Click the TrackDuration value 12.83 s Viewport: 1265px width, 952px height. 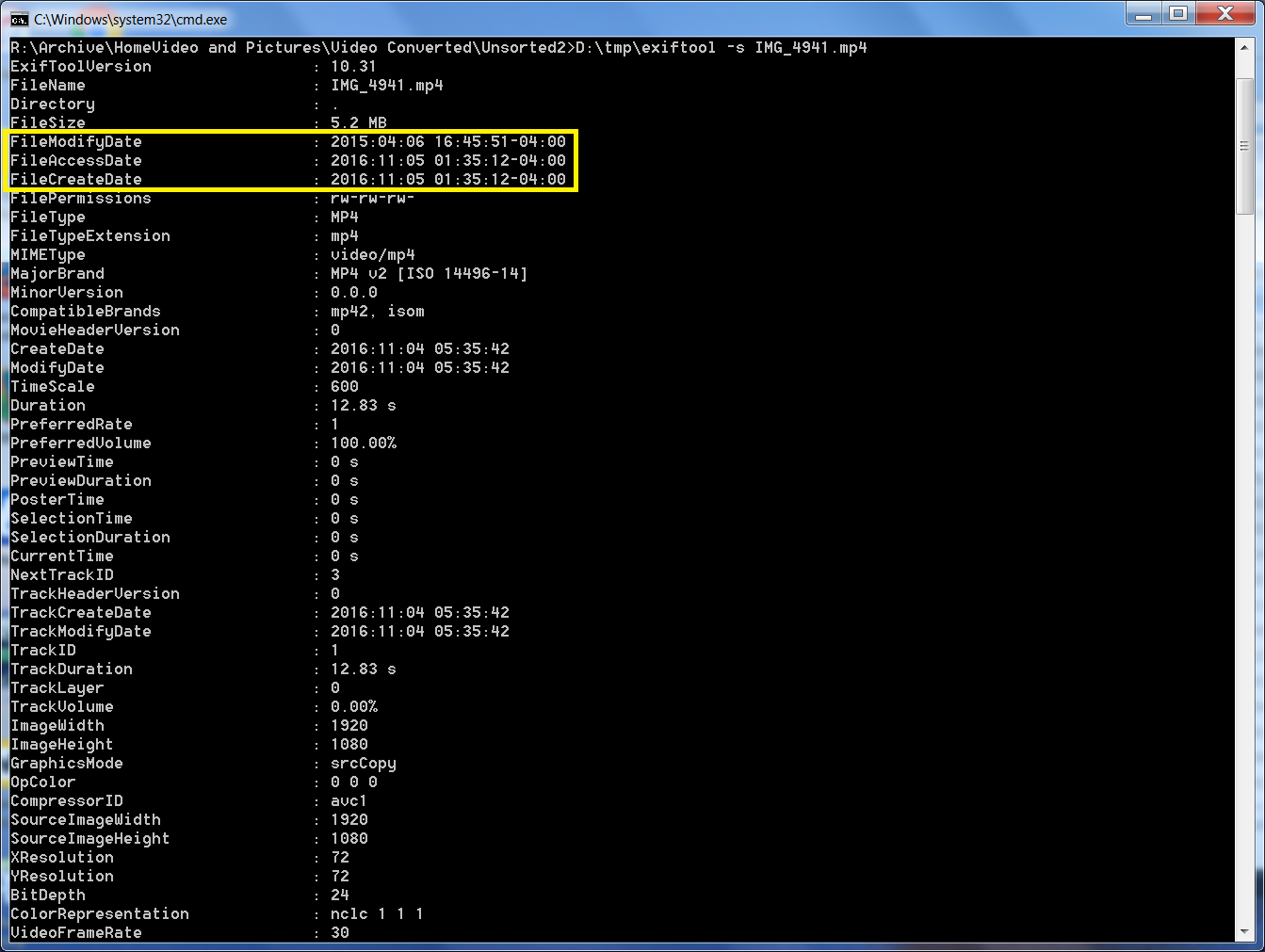tap(364, 670)
